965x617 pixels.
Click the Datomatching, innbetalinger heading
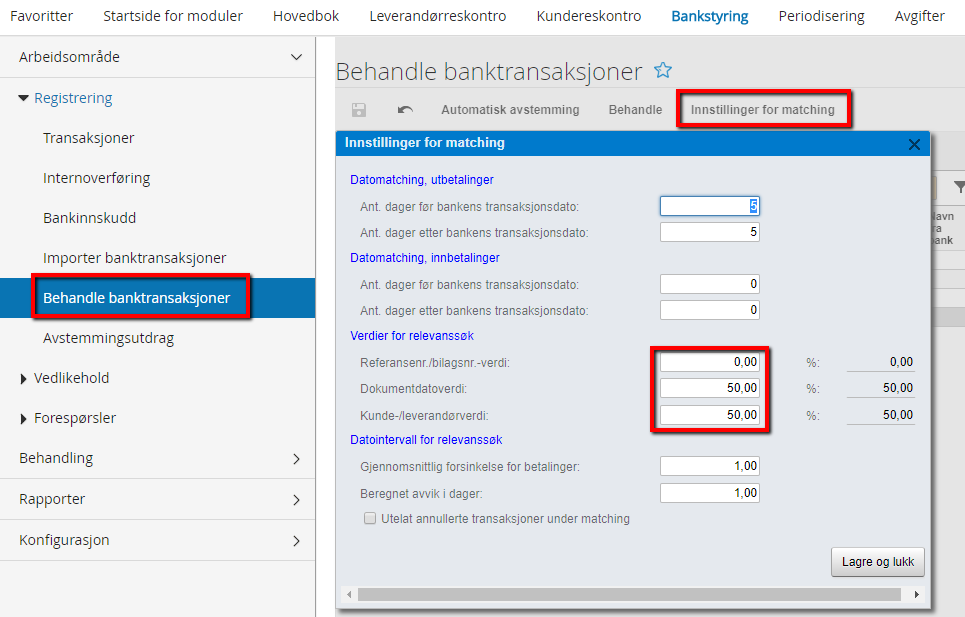(x=425, y=258)
